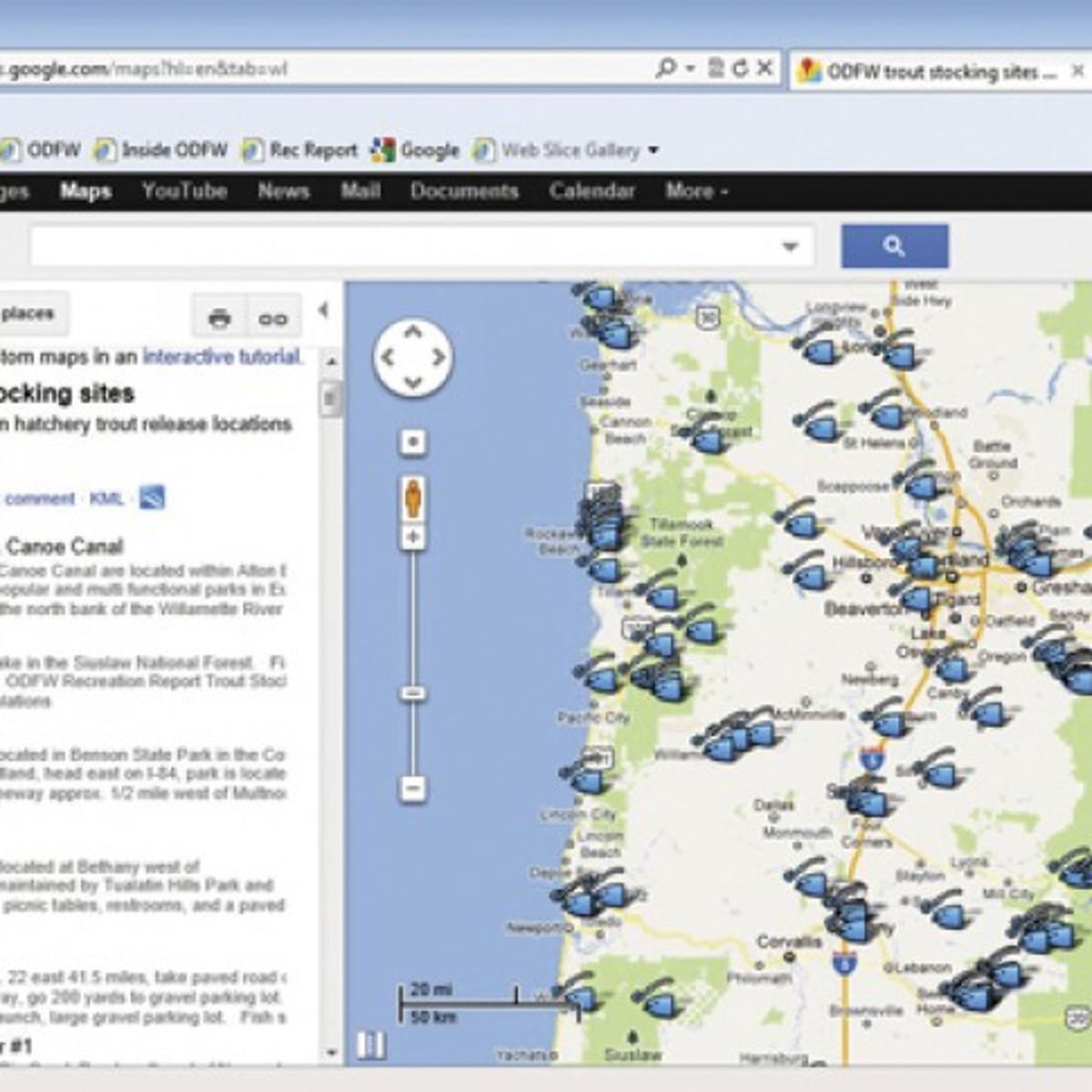Image resolution: width=1092 pixels, height=1092 pixels.
Task: Open the search box dropdown arrow
Action: (x=790, y=247)
